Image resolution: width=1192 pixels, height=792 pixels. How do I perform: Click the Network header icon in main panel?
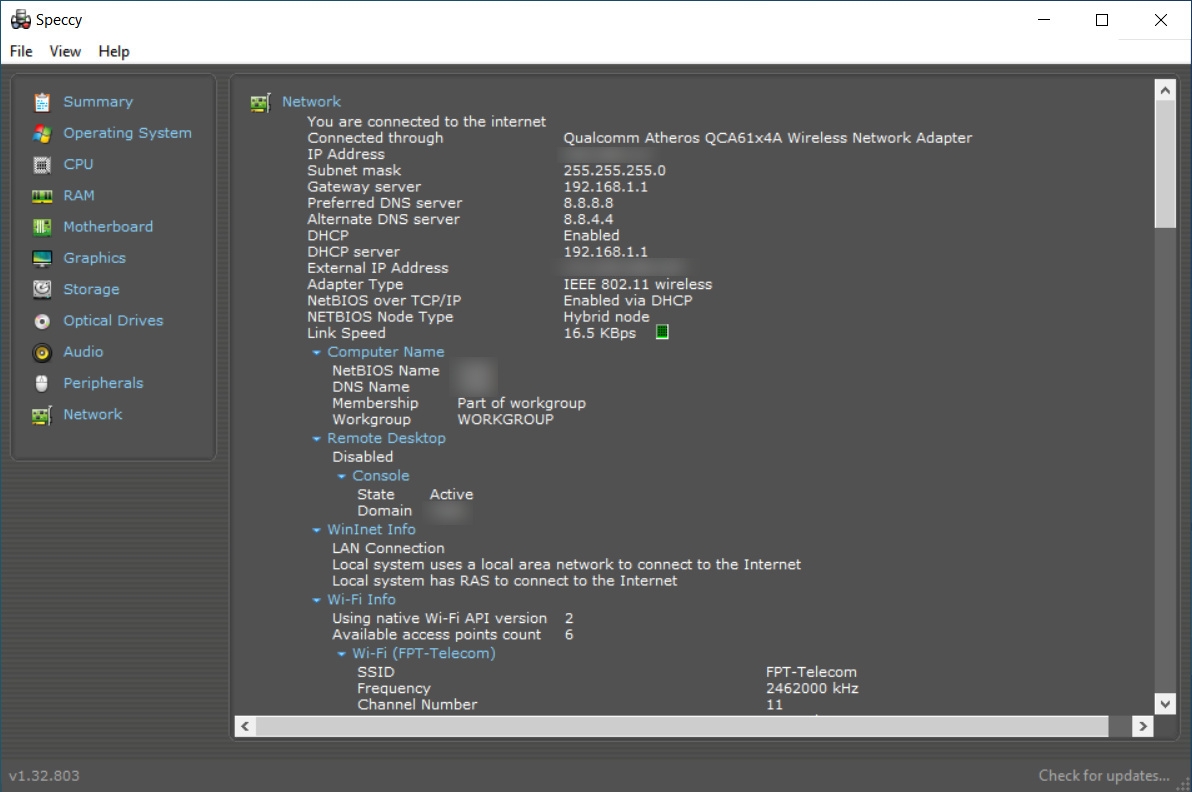[x=260, y=103]
